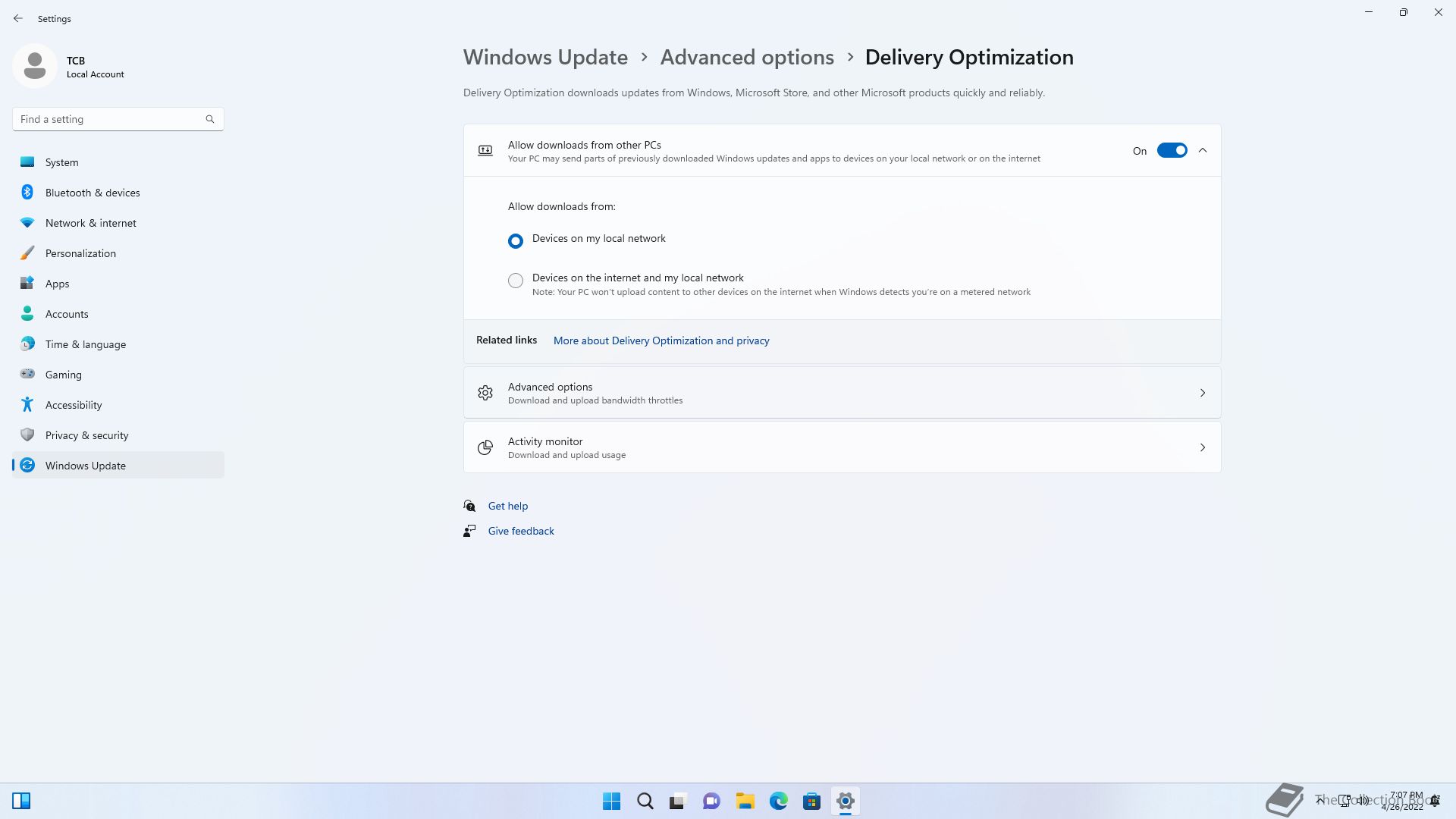Turn off Allow downloads from other PCs toggle
Image resolution: width=1456 pixels, height=819 pixels.
point(1172,151)
